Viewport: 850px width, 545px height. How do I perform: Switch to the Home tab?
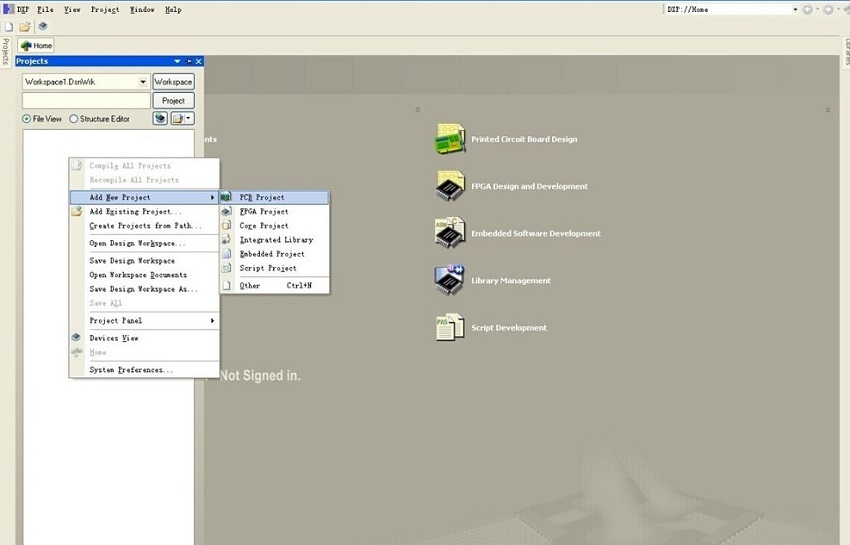[36, 46]
